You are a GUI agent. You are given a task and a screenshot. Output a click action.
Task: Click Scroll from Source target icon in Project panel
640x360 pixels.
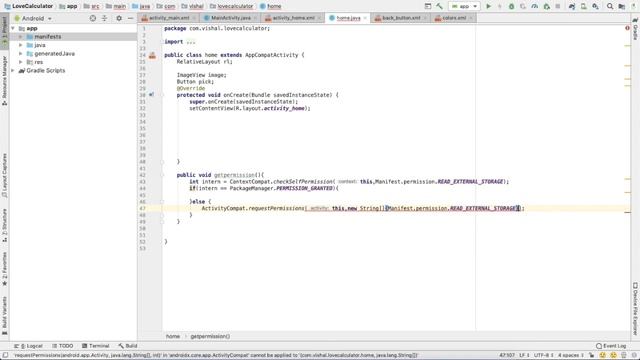(x=93, y=18)
